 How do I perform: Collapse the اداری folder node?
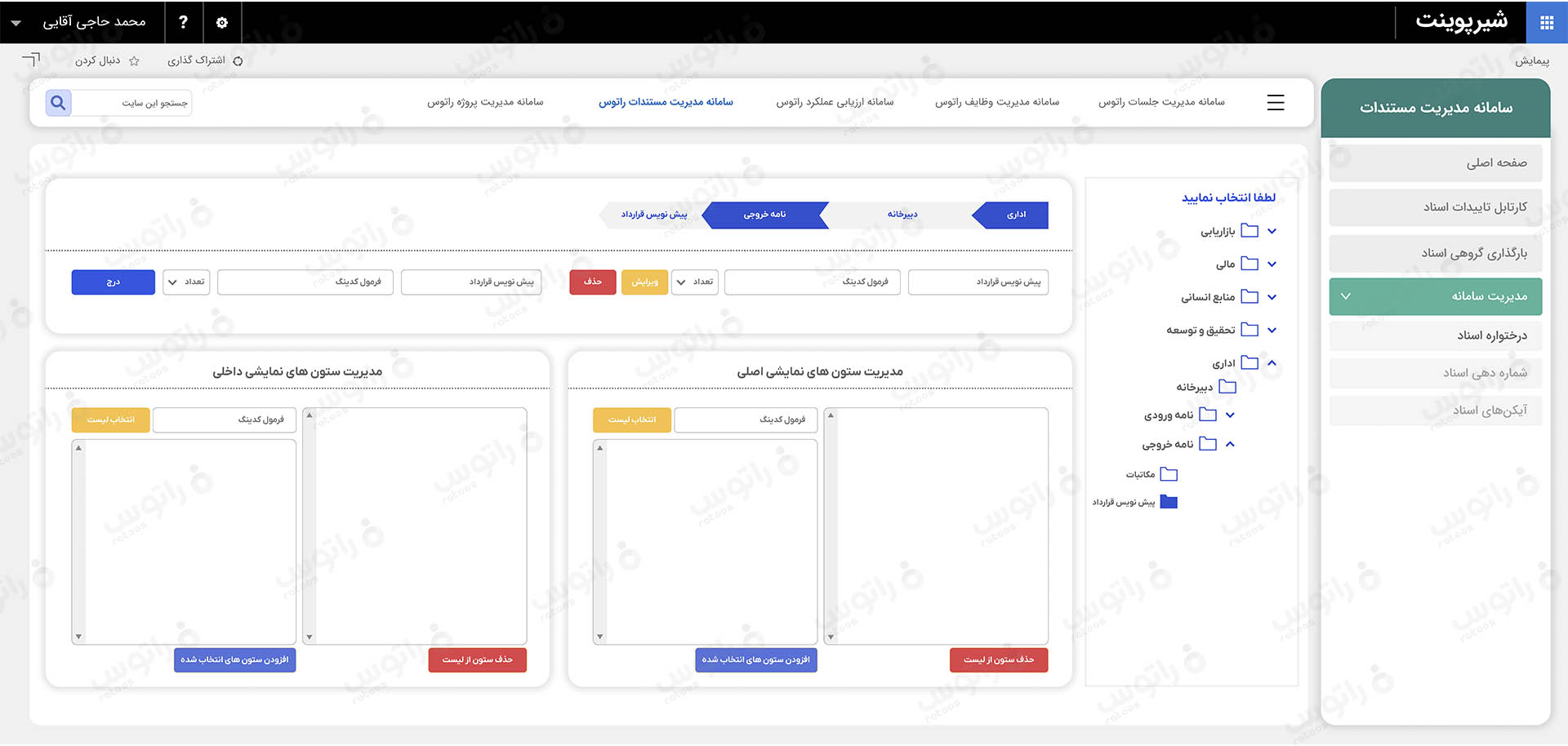point(1272,363)
